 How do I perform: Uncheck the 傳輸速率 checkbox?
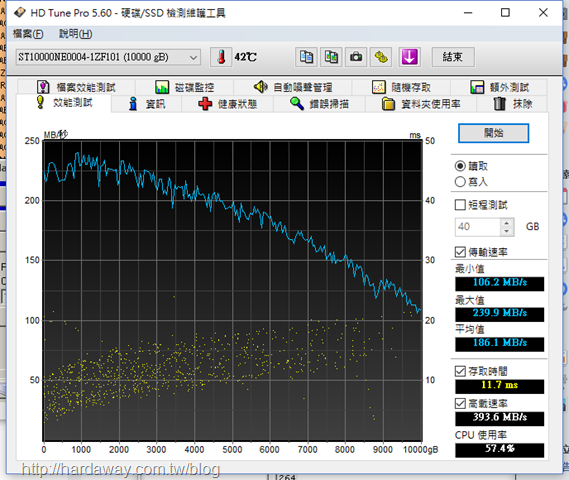coord(460,252)
